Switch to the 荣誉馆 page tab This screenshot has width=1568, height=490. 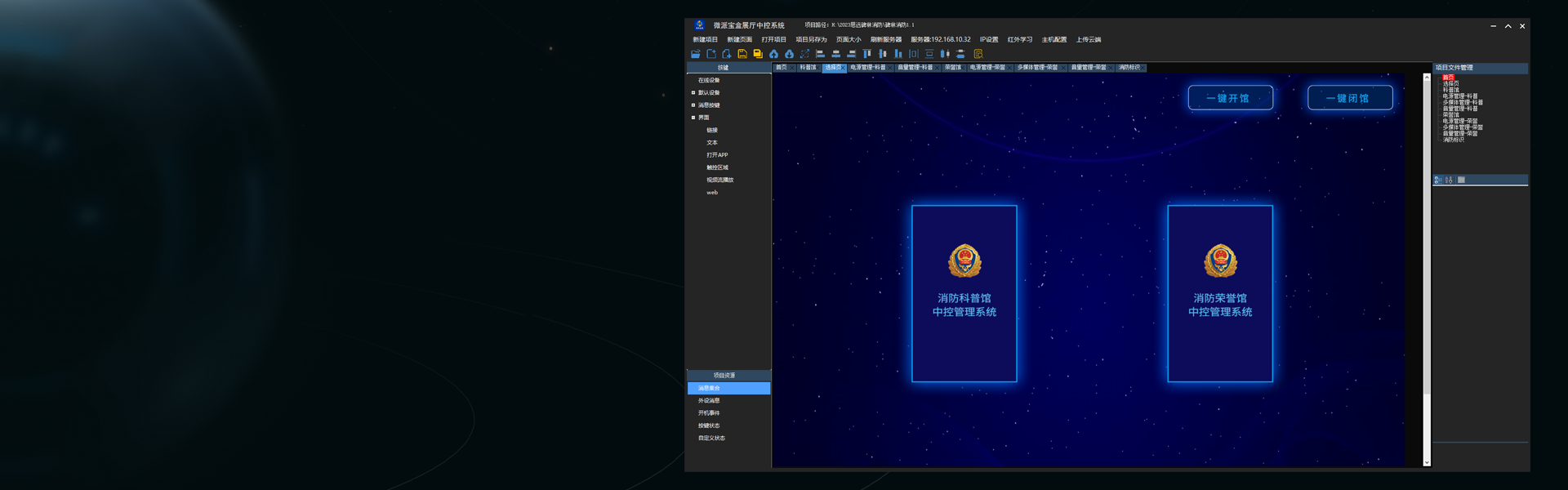coord(951,68)
